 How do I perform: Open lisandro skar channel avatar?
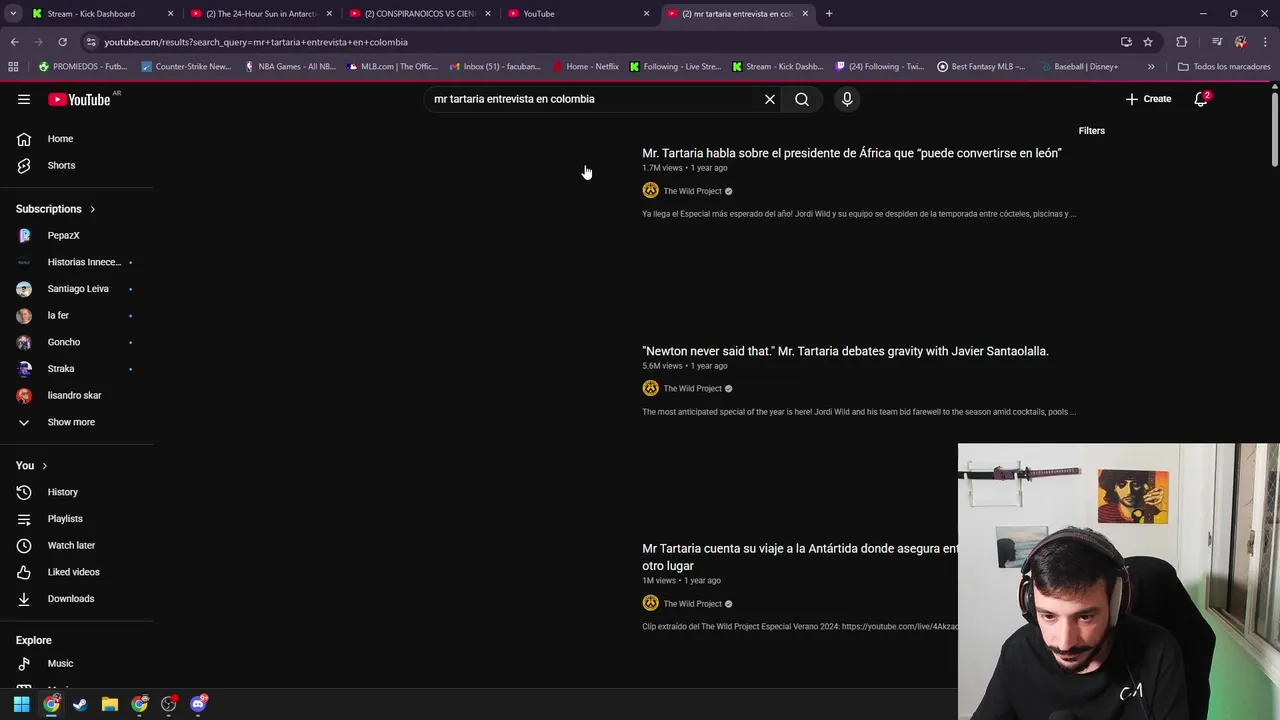tap(24, 395)
